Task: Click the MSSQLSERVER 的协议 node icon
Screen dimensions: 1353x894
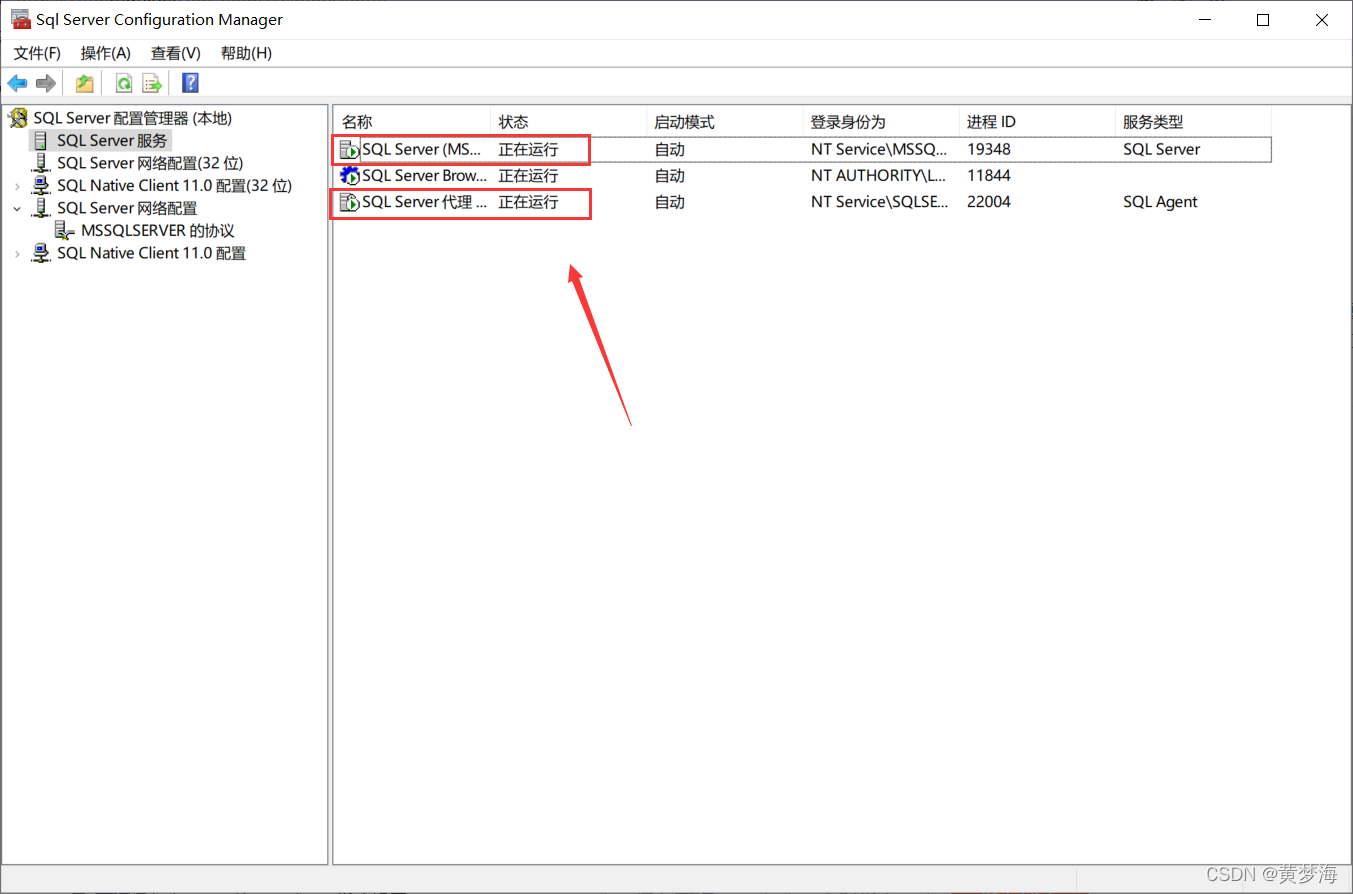Action: click(x=65, y=231)
